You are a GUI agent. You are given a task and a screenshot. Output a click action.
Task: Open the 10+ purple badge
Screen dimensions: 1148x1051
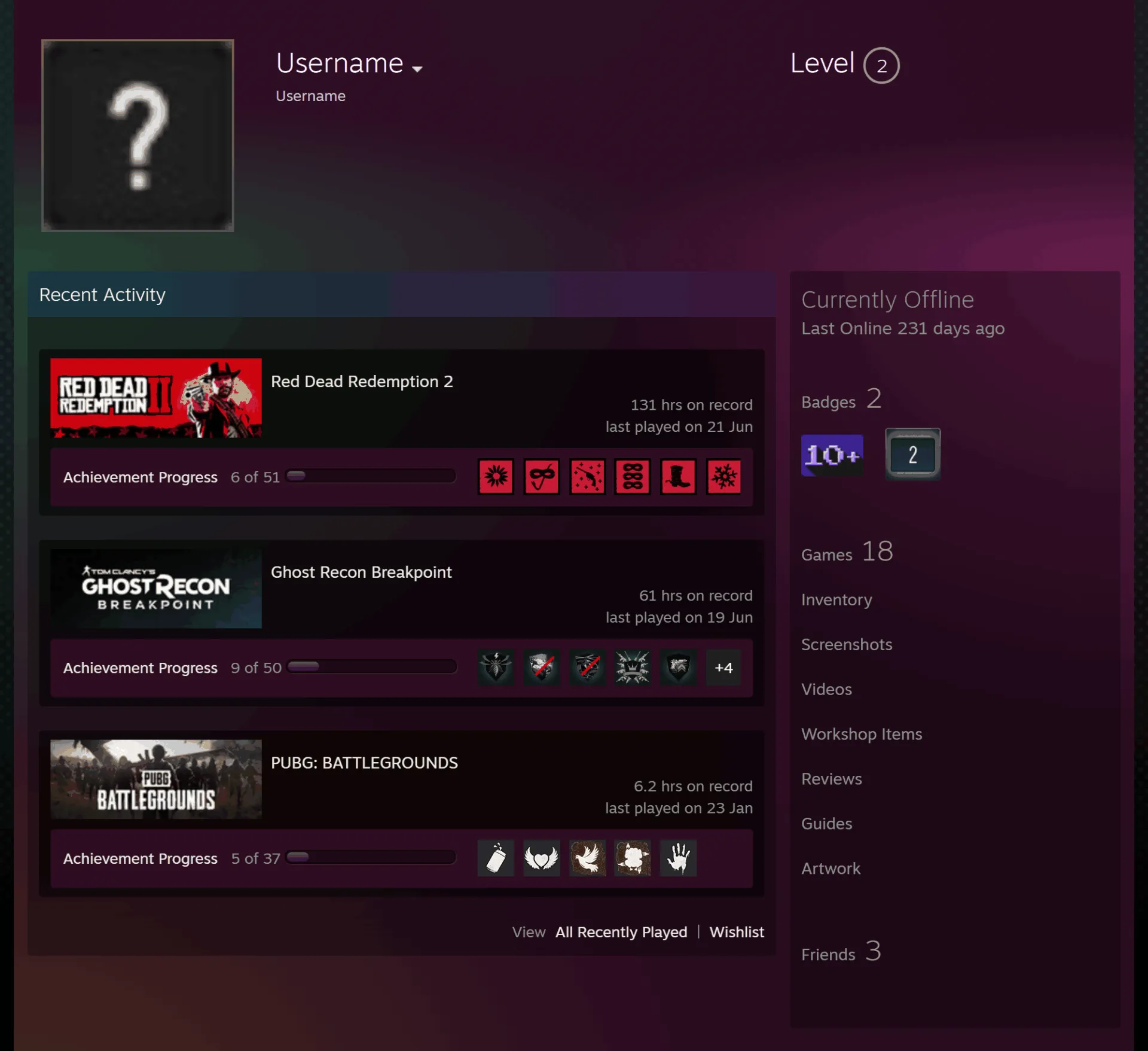click(832, 455)
